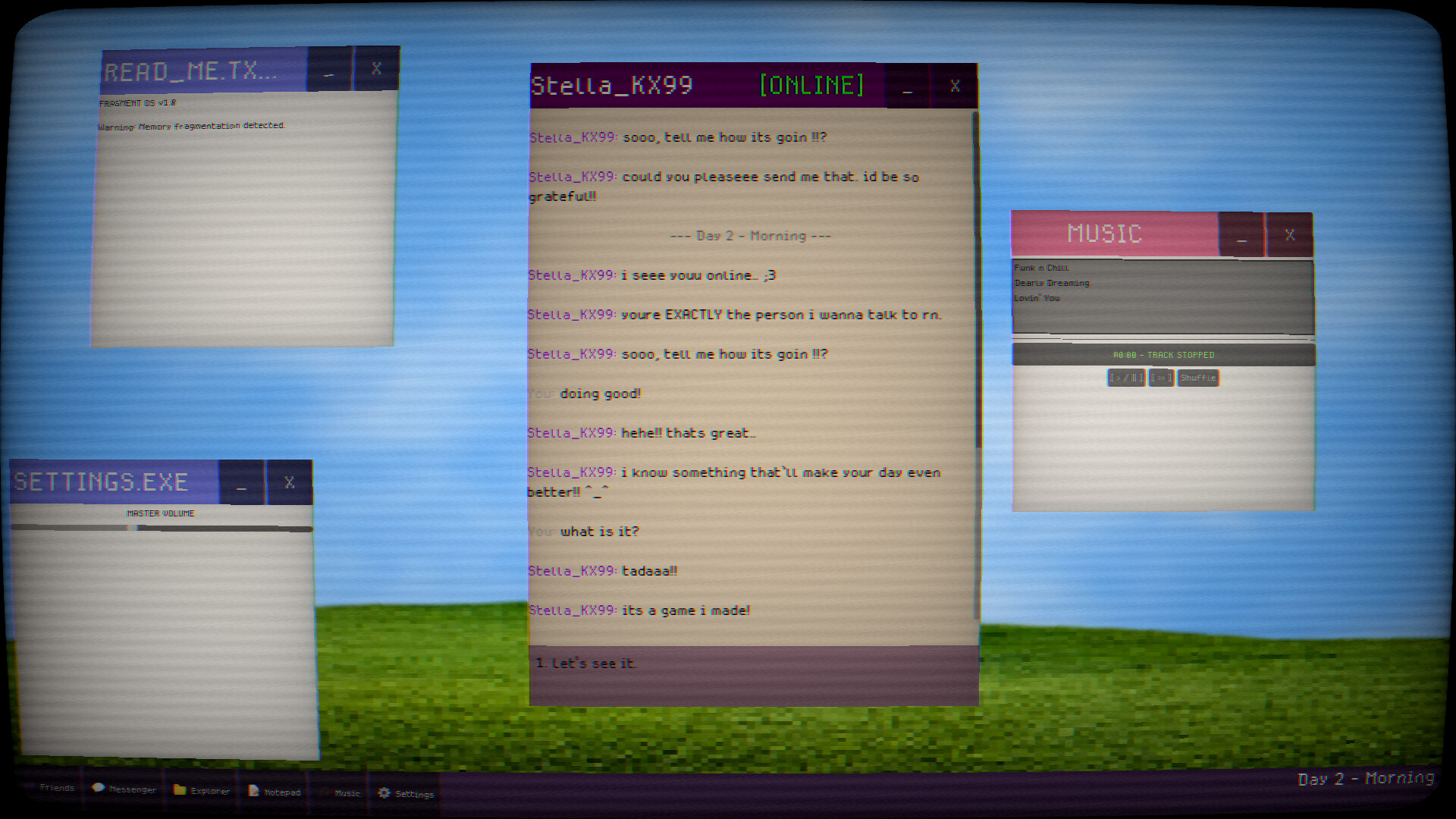
Task: Open Music app from taskbar
Action: 343,792
